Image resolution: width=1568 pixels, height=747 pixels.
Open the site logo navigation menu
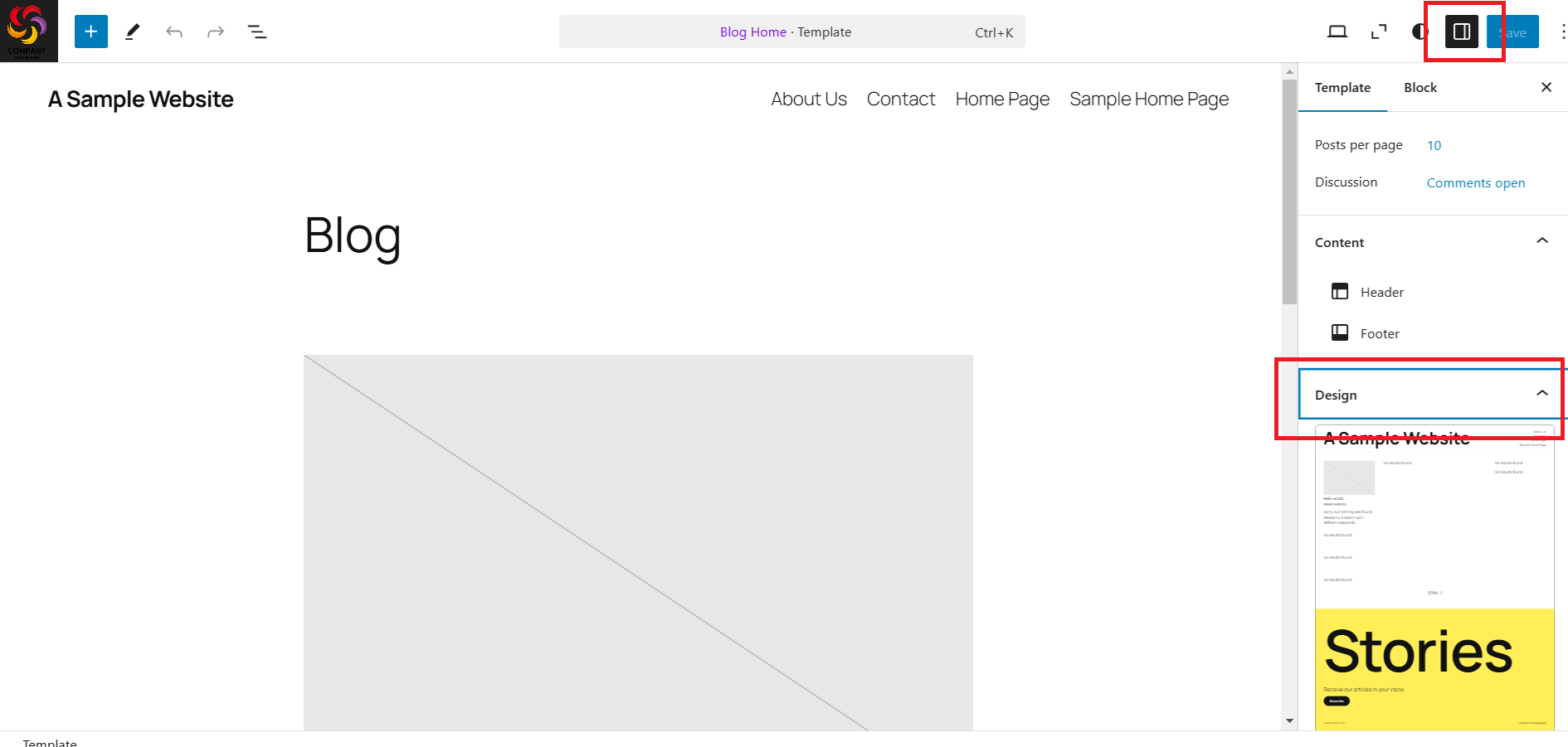click(29, 31)
